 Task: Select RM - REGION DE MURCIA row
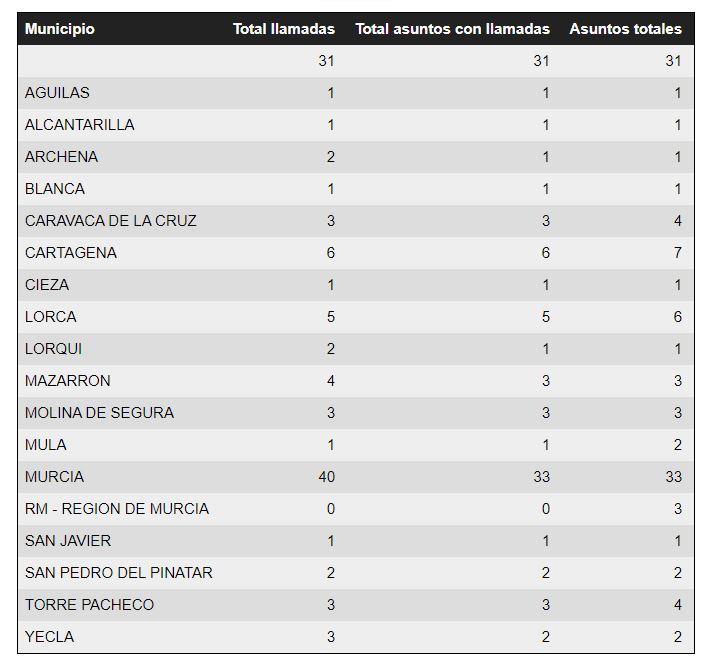coord(117,509)
